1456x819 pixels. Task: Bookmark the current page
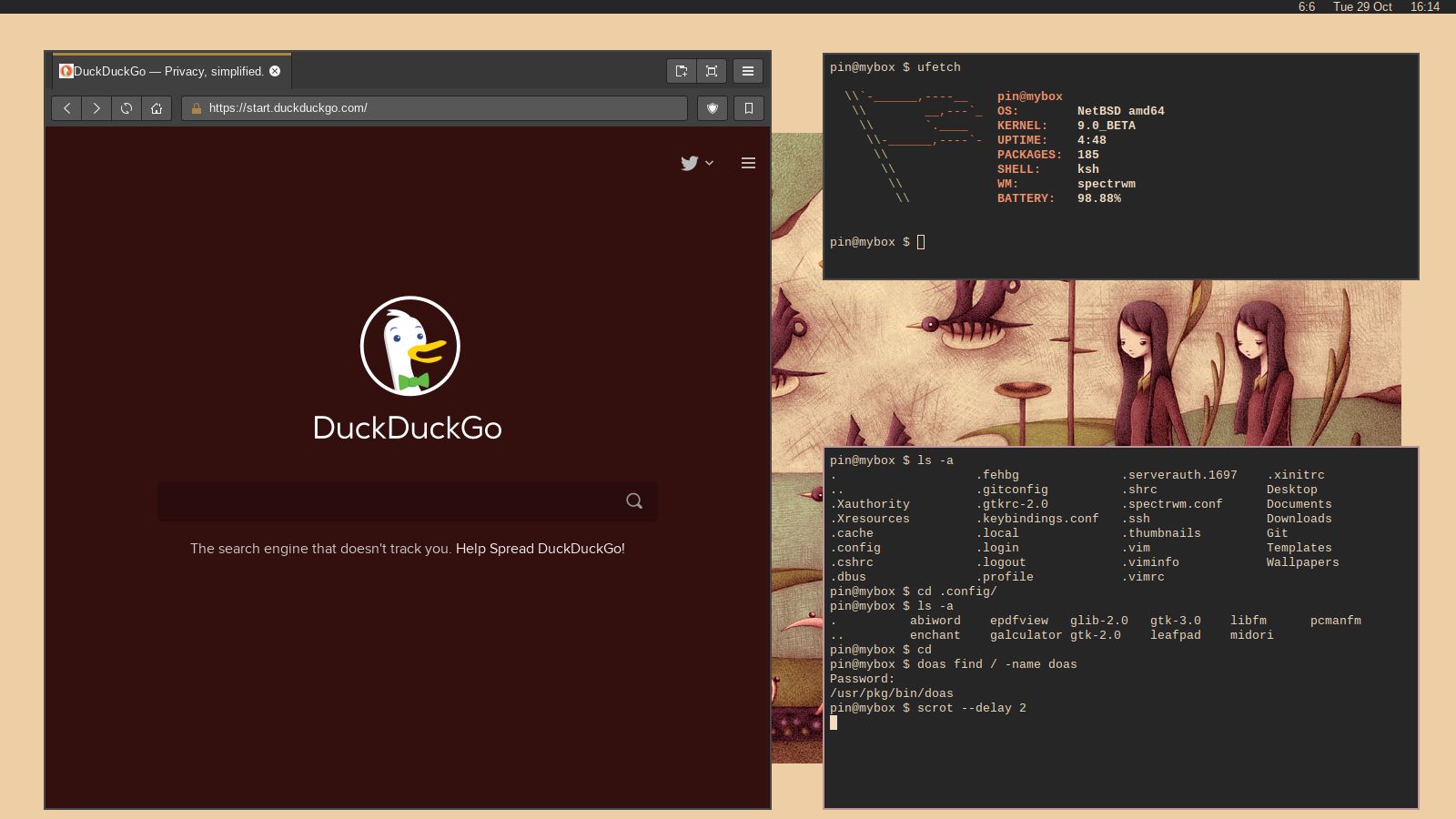(748, 107)
